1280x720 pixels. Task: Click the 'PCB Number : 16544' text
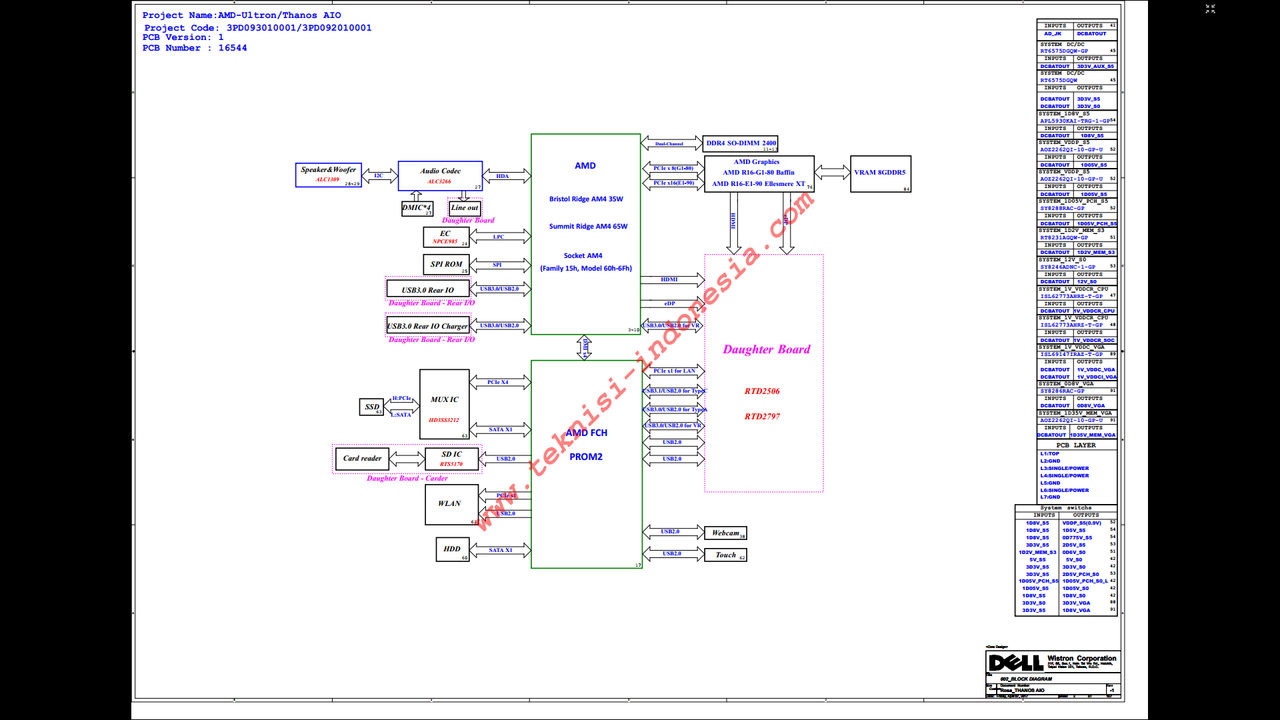tap(195, 48)
